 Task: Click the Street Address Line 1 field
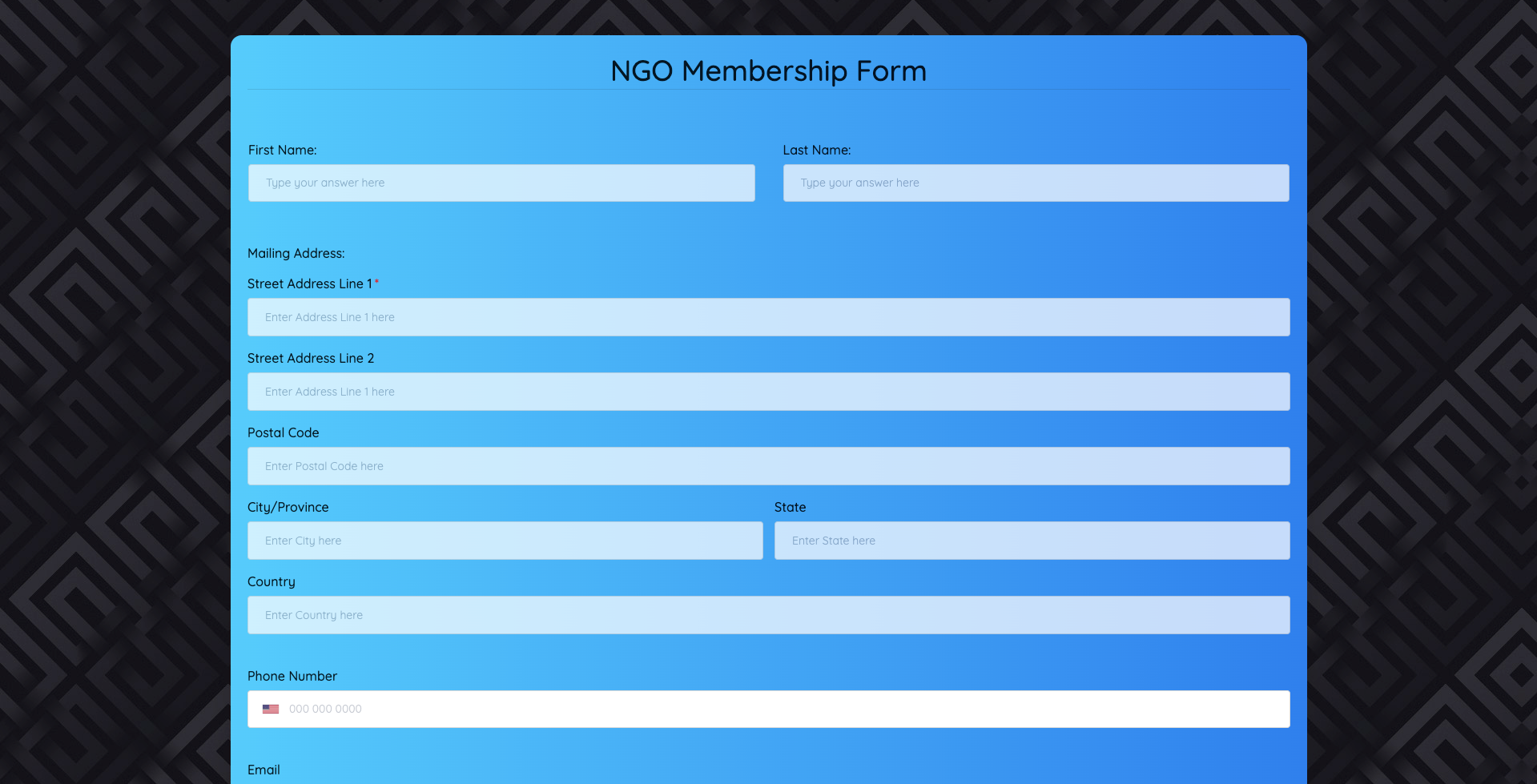click(768, 316)
